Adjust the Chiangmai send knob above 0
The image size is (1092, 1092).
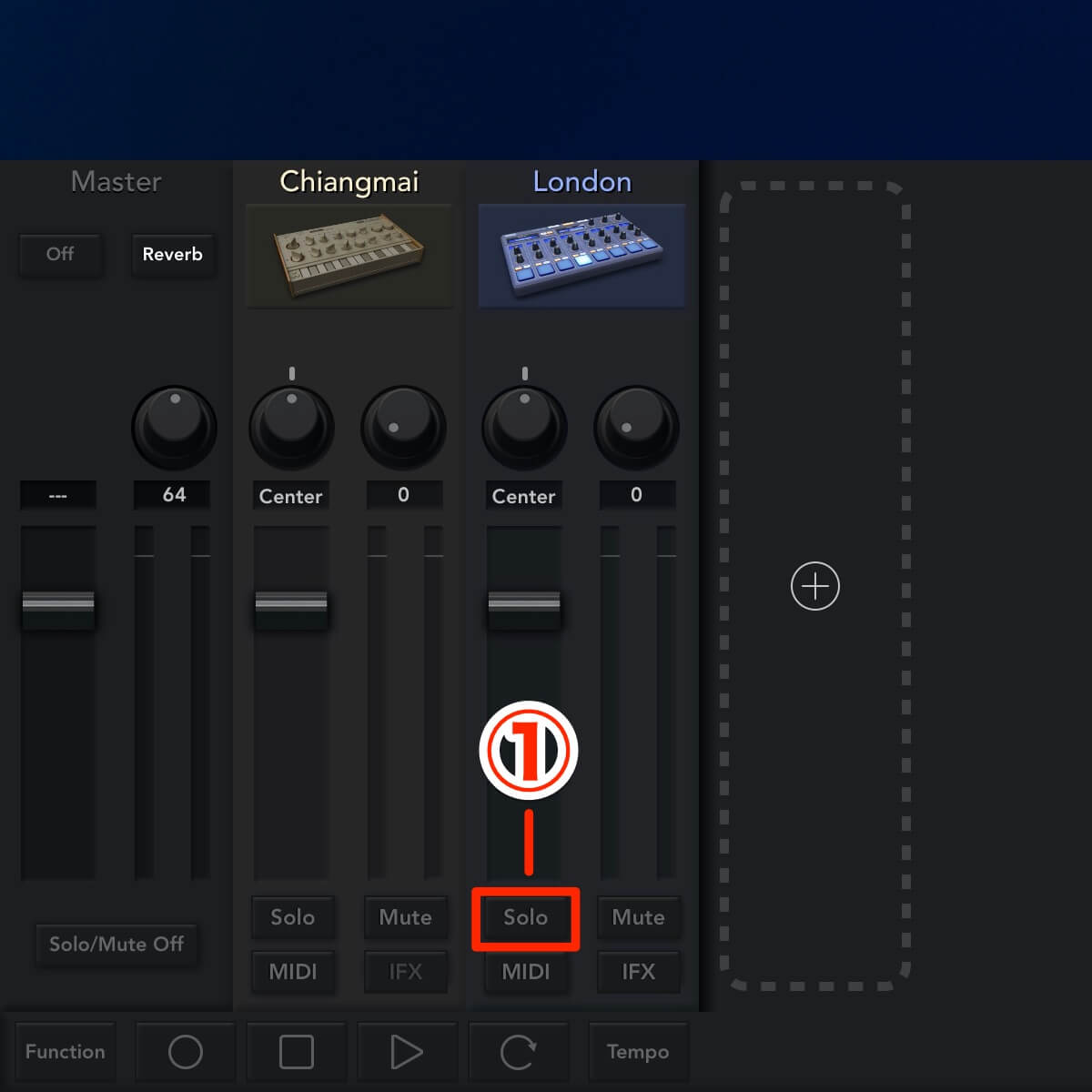(404, 428)
